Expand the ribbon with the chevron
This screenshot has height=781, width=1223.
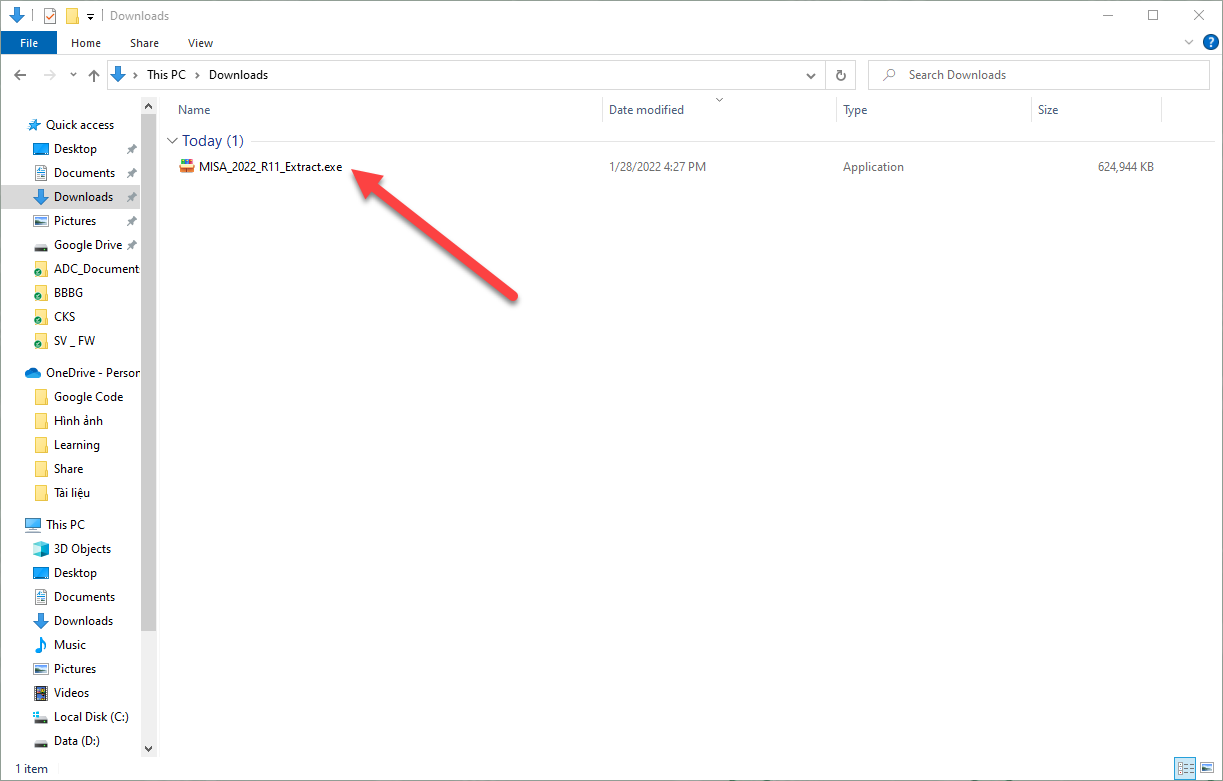coord(1189,43)
